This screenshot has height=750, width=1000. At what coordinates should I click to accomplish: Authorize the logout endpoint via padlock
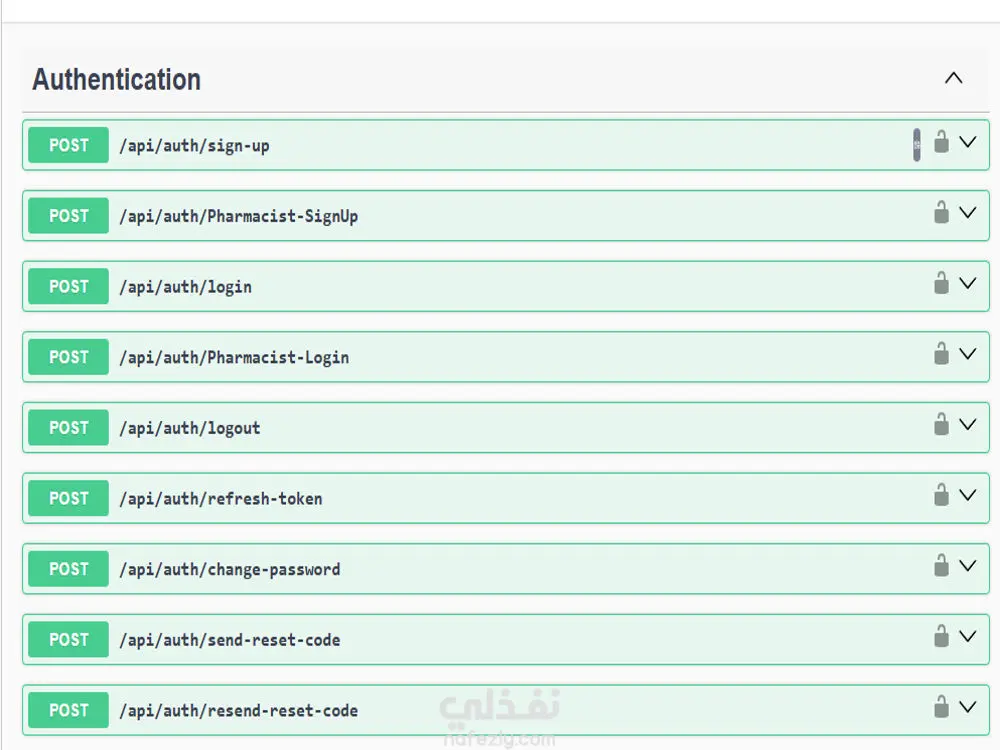[941, 424]
